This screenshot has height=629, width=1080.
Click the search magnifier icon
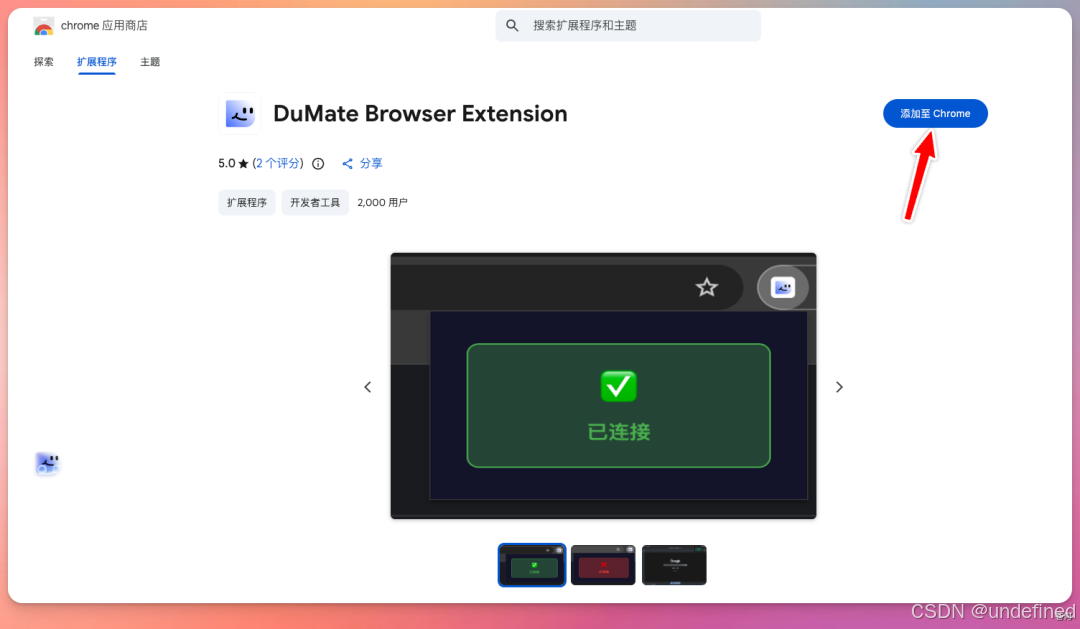512,25
